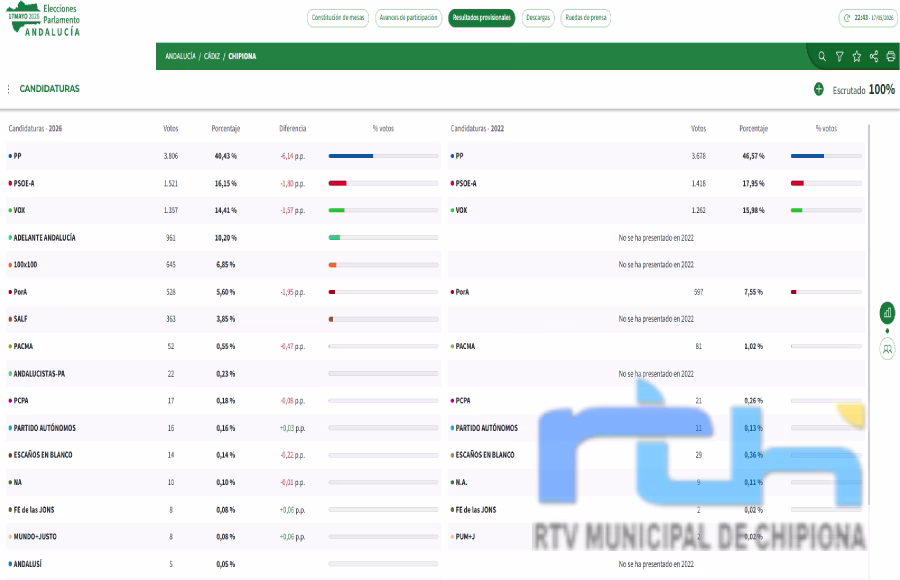Screen dimensions: 900x580
Task: Select the 100x100 candidatura row
Action: tap(223, 265)
